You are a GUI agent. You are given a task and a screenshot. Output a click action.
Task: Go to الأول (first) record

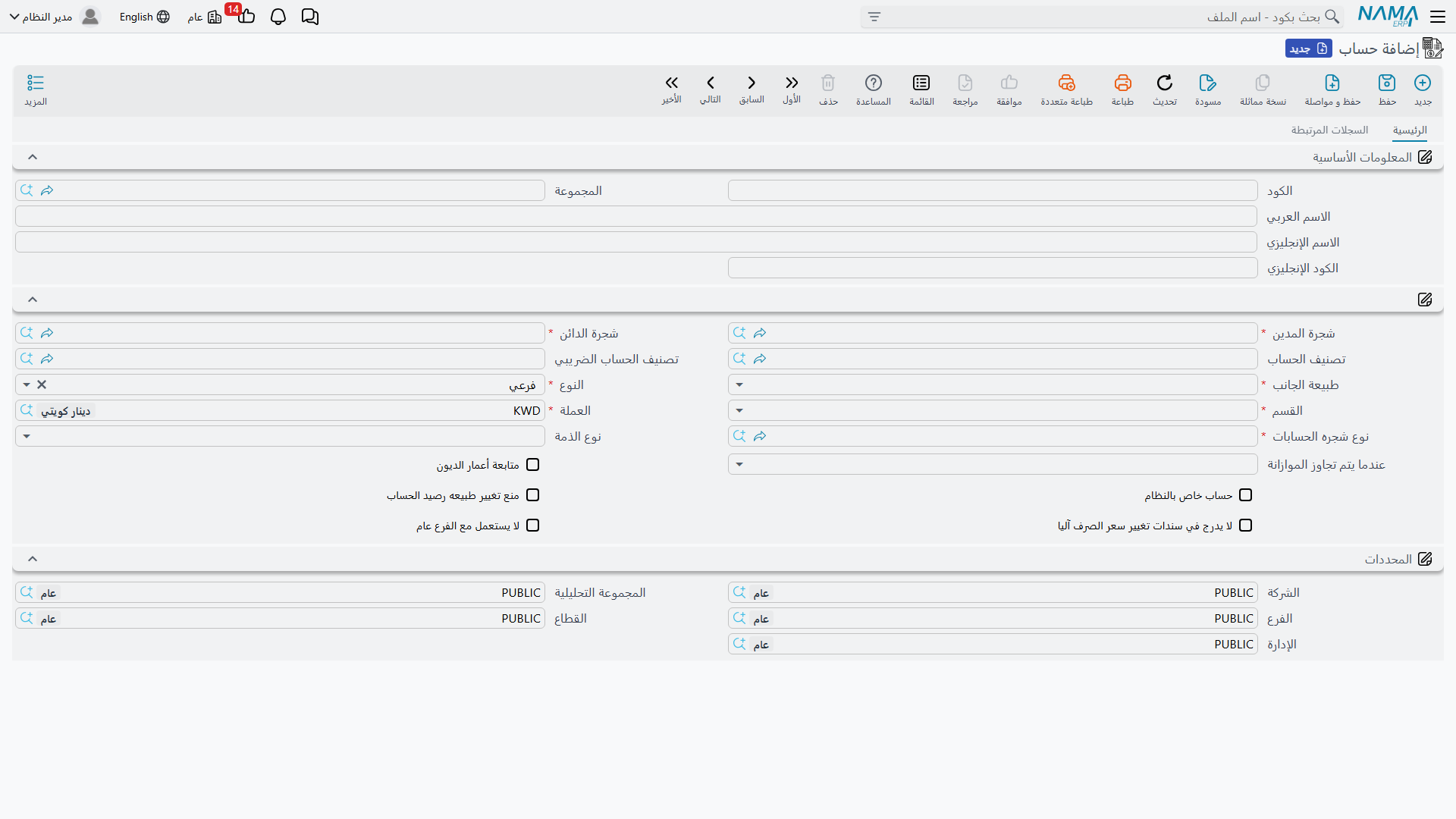tap(792, 83)
